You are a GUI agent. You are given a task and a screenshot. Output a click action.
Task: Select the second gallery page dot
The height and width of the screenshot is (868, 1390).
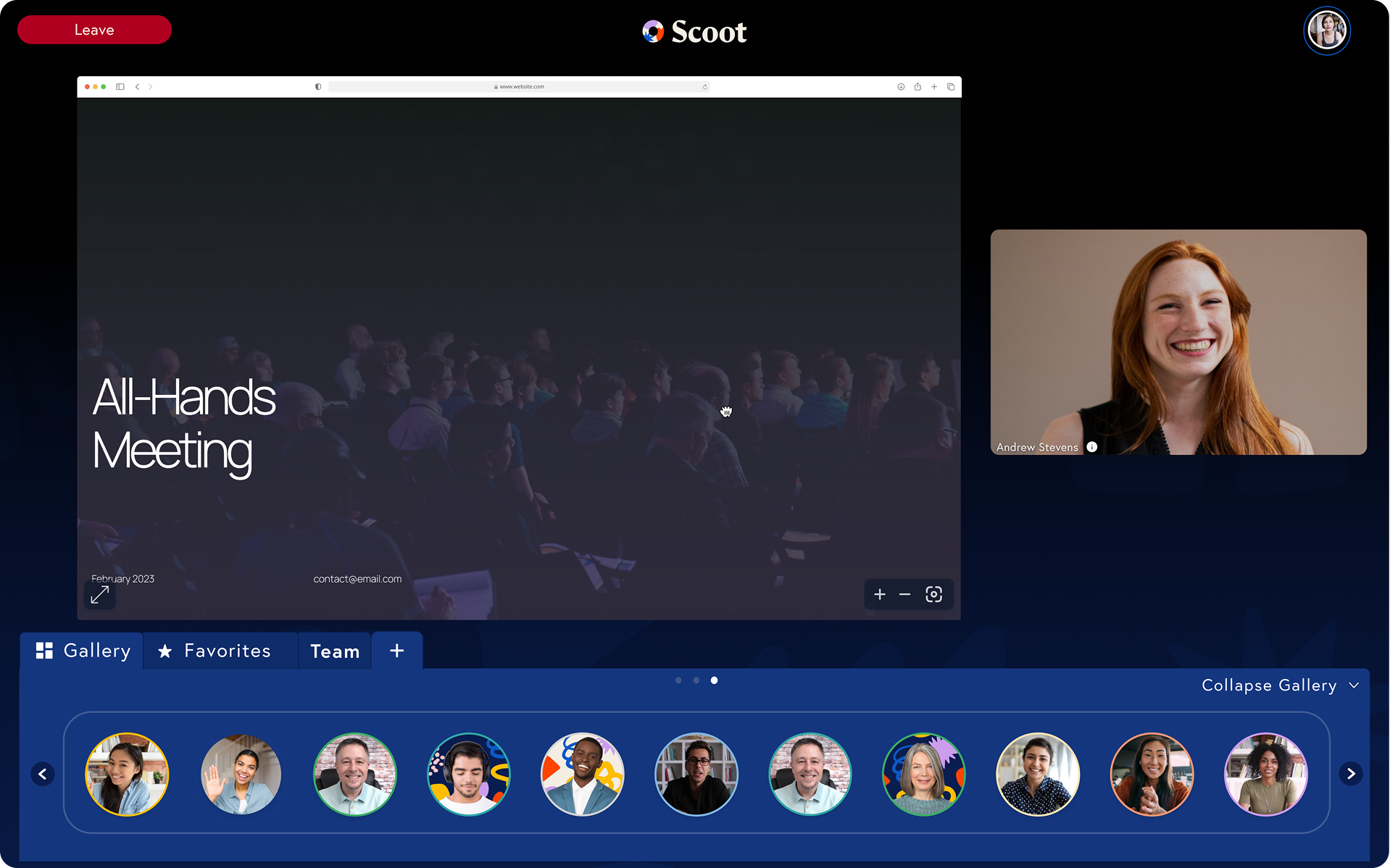[x=696, y=680]
